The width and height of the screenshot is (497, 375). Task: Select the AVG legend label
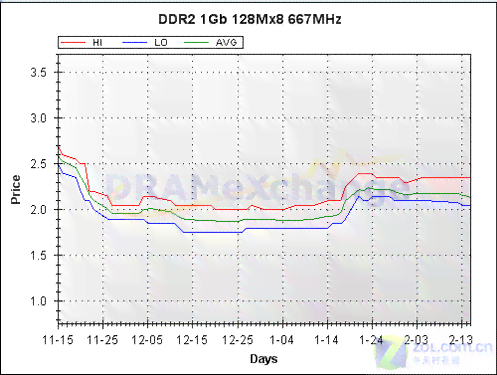pyautogui.click(x=226, y=43)
